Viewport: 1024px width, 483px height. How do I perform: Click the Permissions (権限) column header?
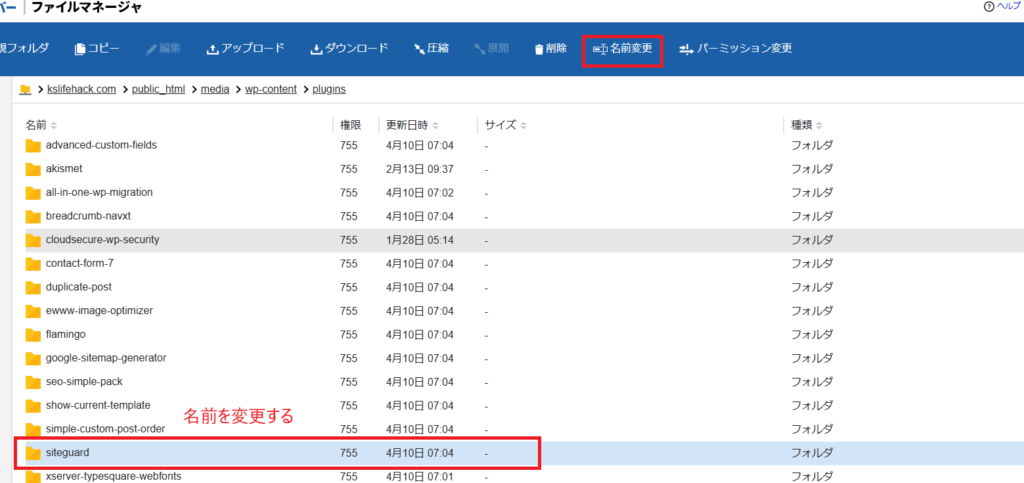pyautogui.click(x=351, y=125)
